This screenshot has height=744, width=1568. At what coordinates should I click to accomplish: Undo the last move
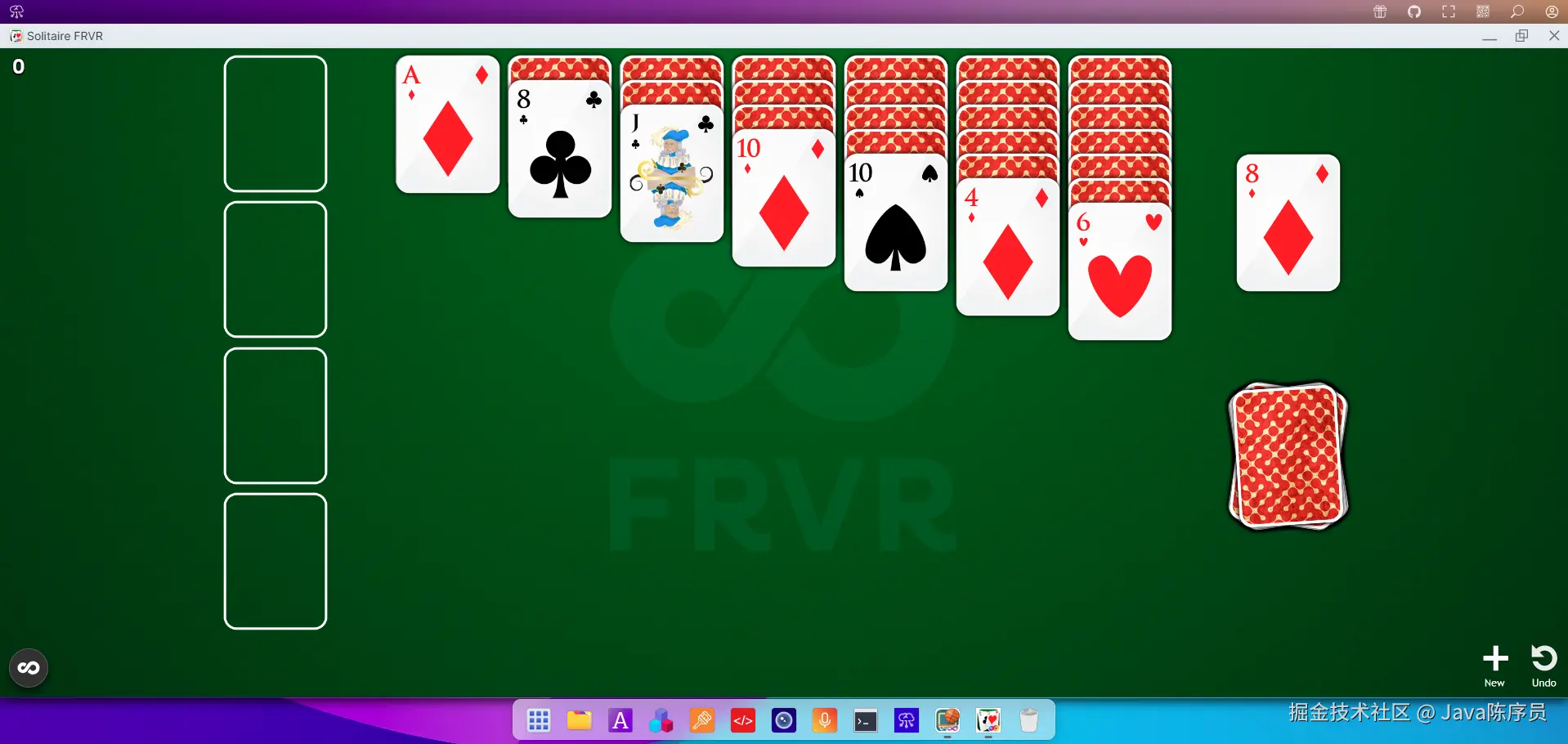pos(1543,666)
